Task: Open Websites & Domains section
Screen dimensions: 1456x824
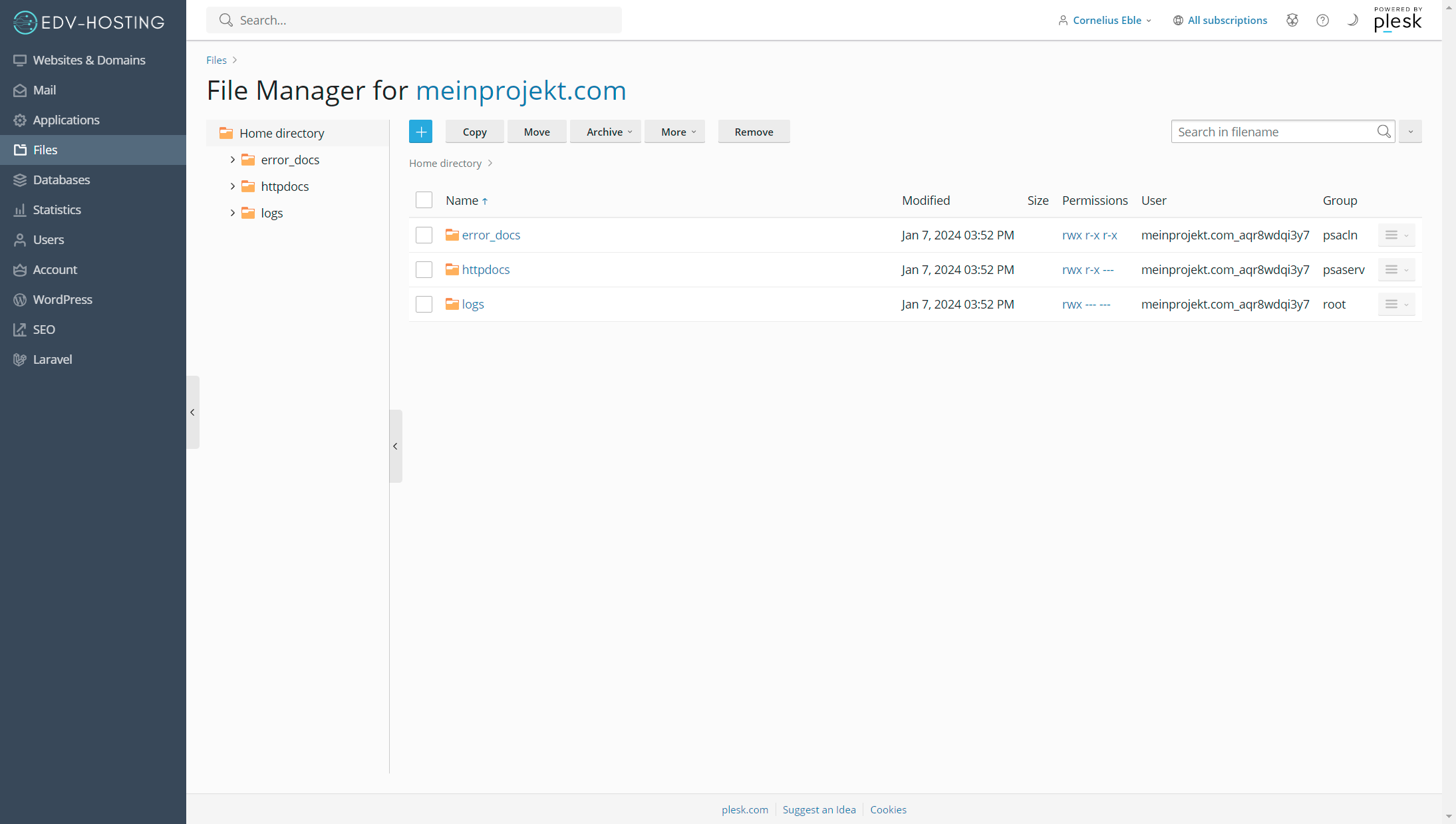Action: tap(88, 60)
